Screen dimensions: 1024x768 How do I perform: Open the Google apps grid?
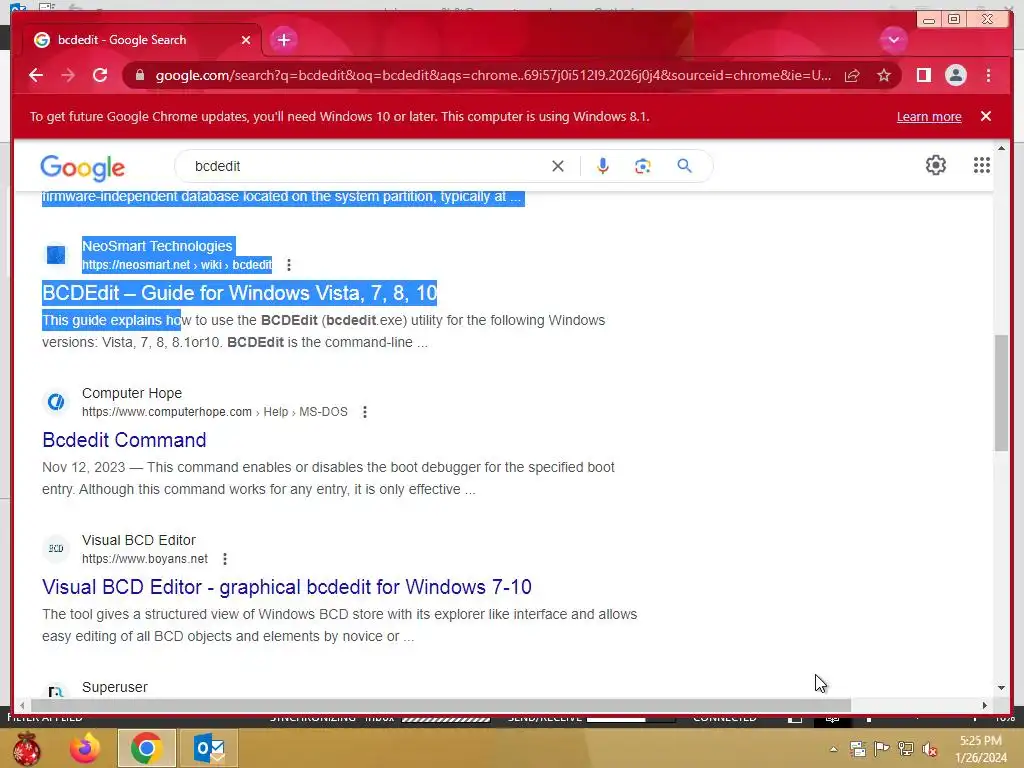982,165
